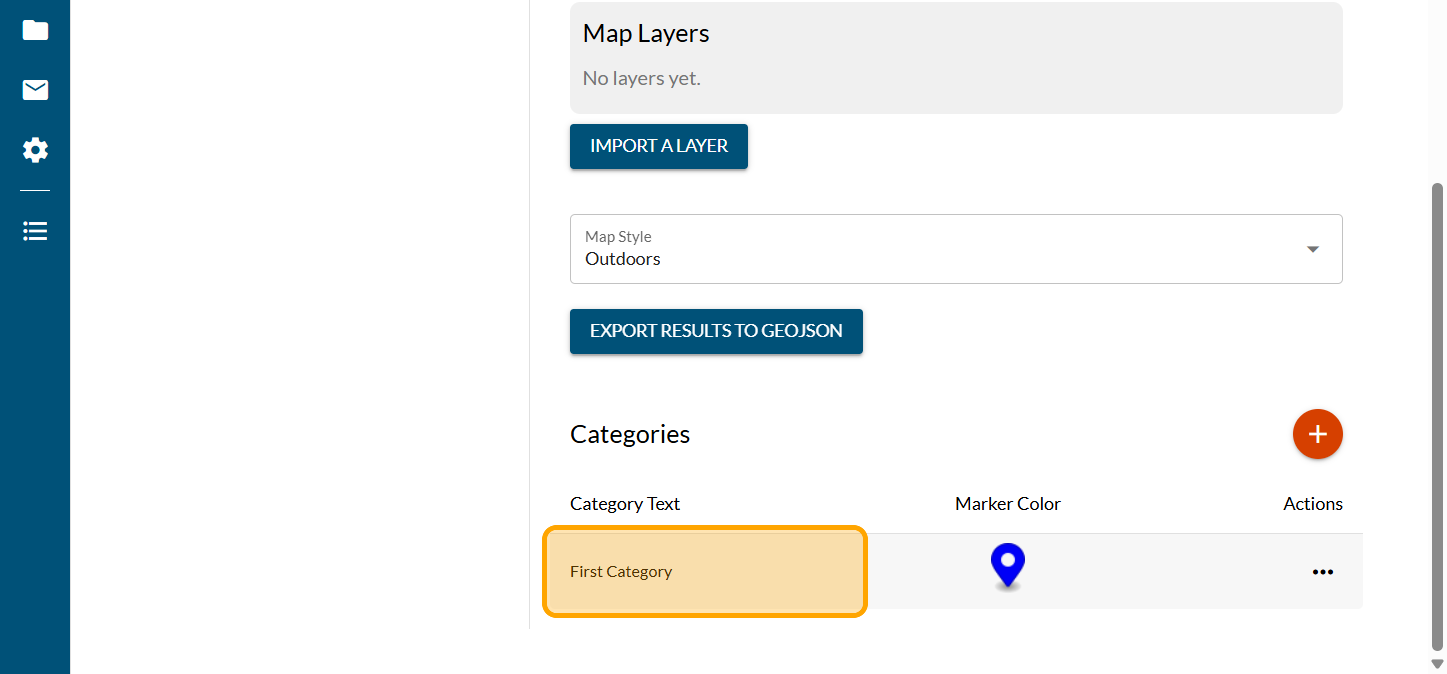Click the Category Text column header
The height and width of the screenshot is (674, 1447).
click(x=625, y=504)
